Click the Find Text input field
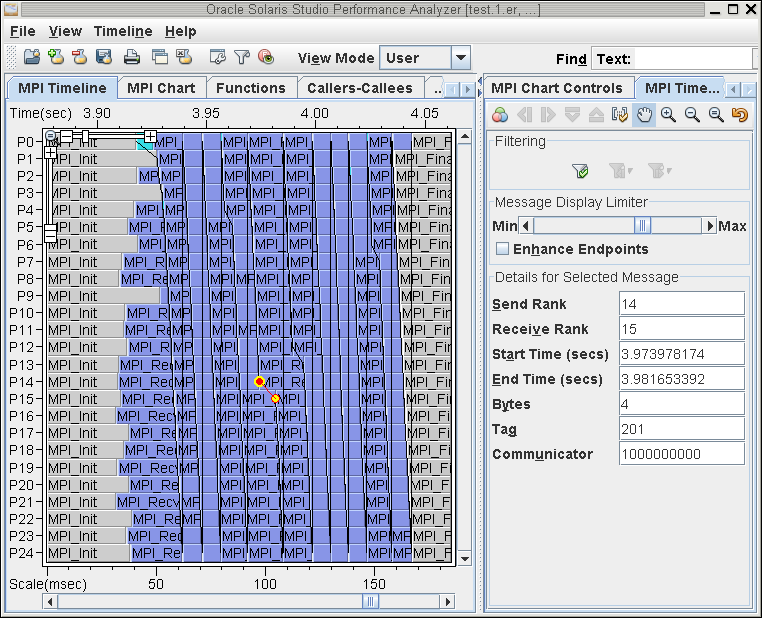 [x=695, y=59]
